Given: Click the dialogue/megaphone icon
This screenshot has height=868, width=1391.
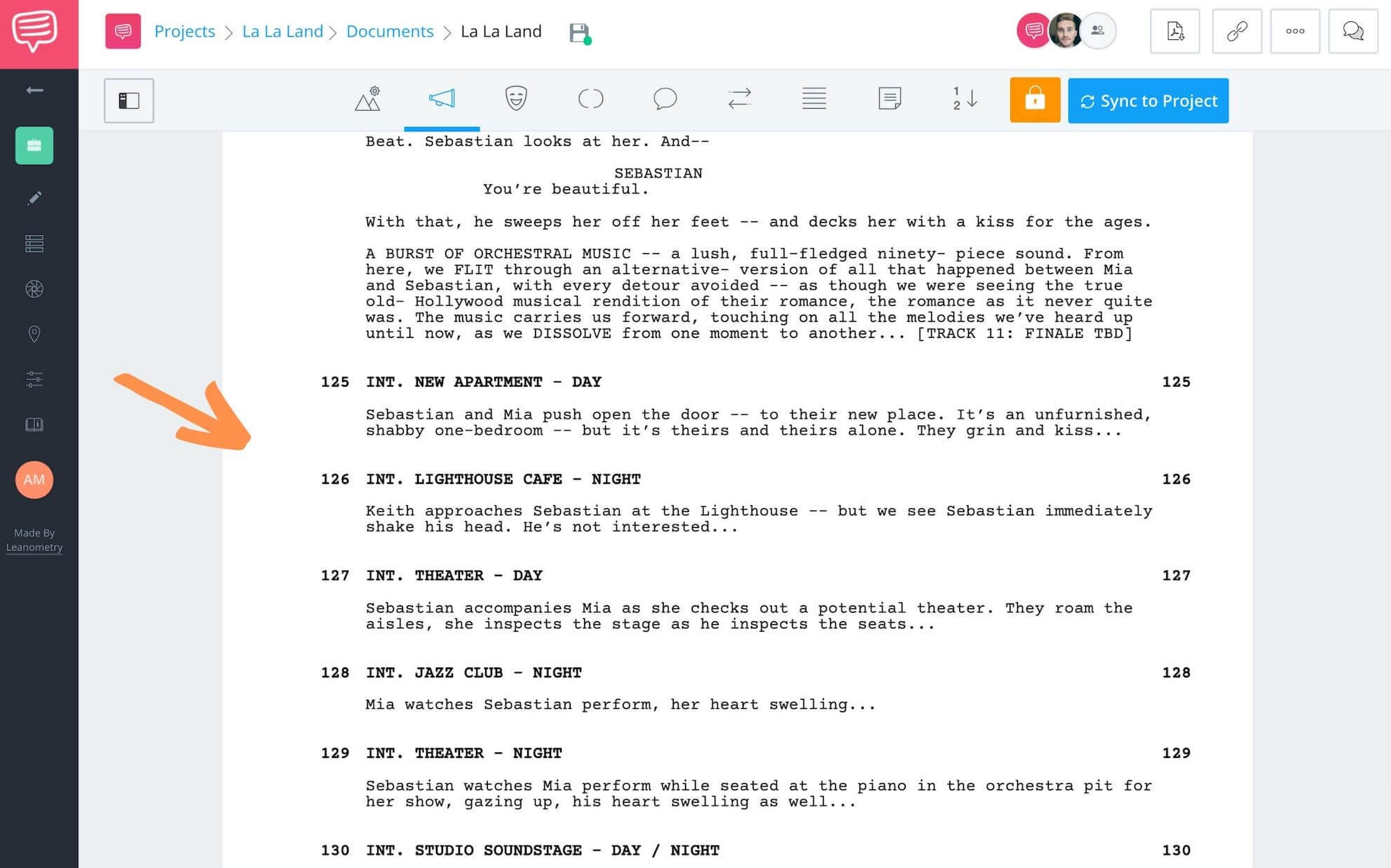Looking at the screenshot, I should click(442, 100).
